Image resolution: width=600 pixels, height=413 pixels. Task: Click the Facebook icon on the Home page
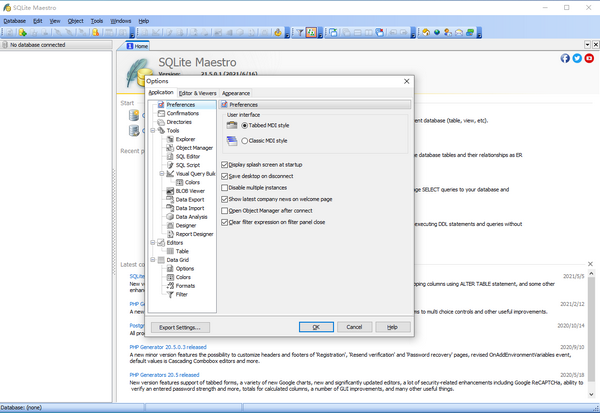click(x=565, y=58)
